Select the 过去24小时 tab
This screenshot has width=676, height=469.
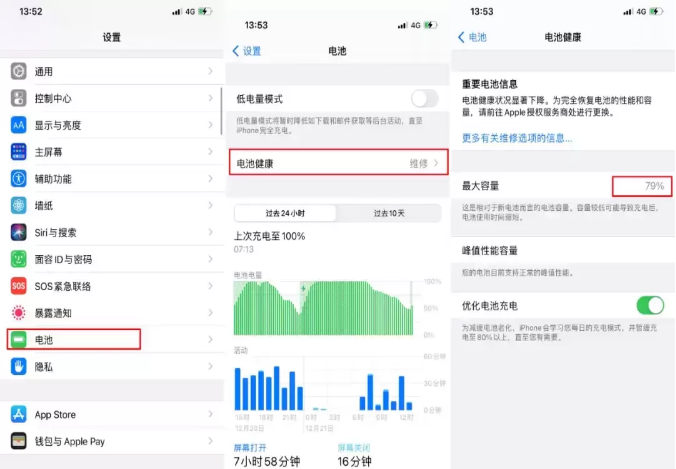pos(285,213)
